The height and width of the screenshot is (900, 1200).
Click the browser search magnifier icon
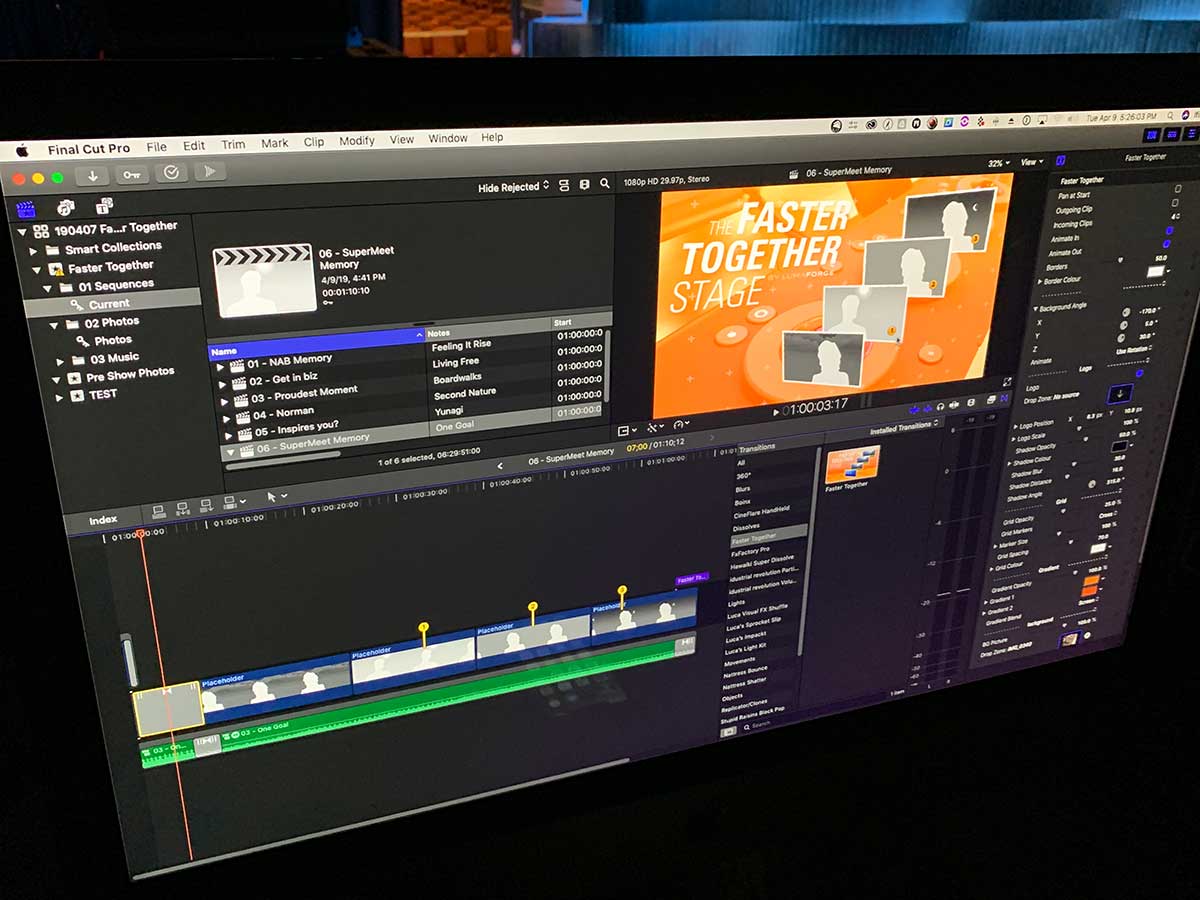[x=604, y=185]
